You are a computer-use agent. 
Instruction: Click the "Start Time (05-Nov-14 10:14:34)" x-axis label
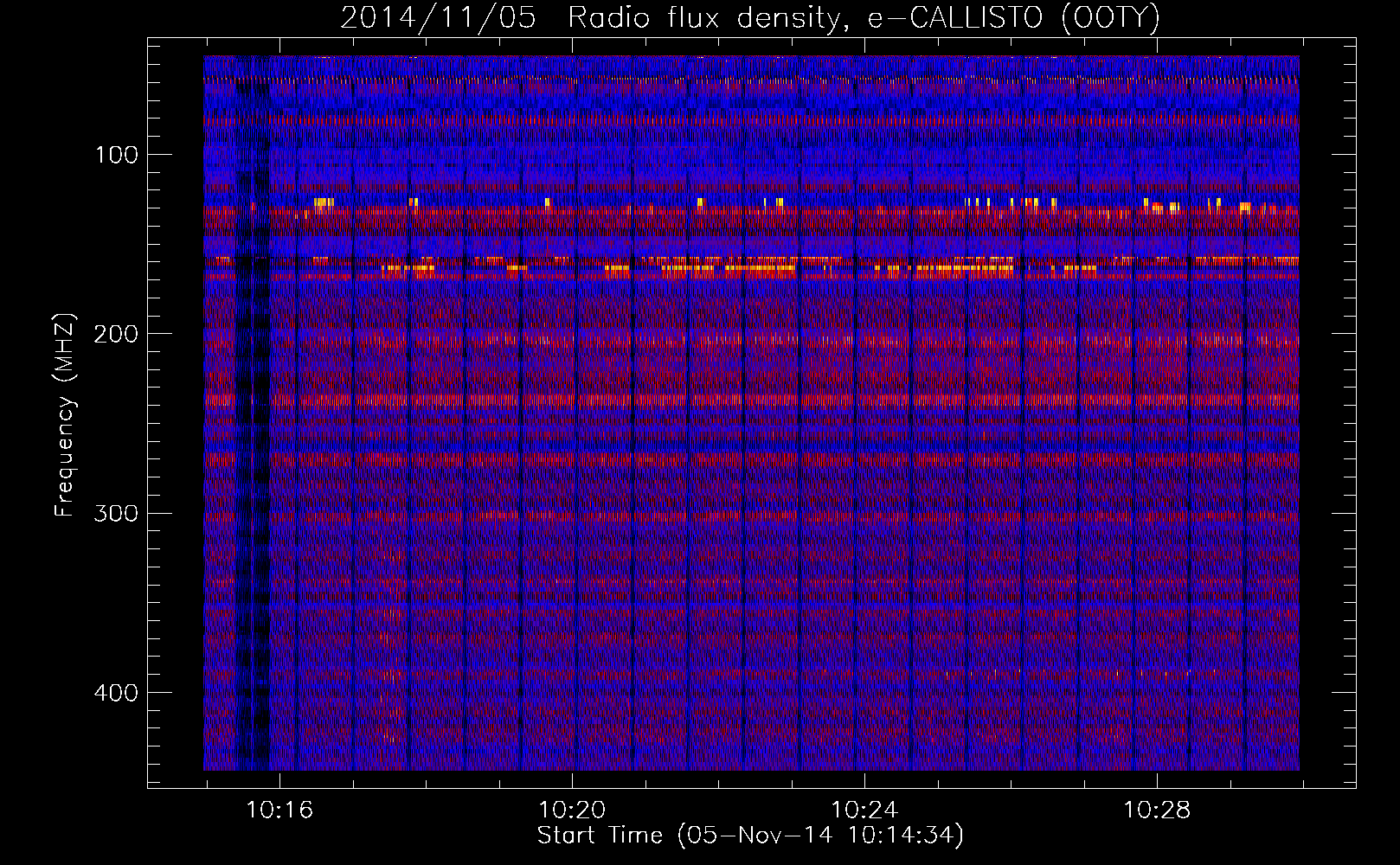pyautogui.click(x=750, y=836)
